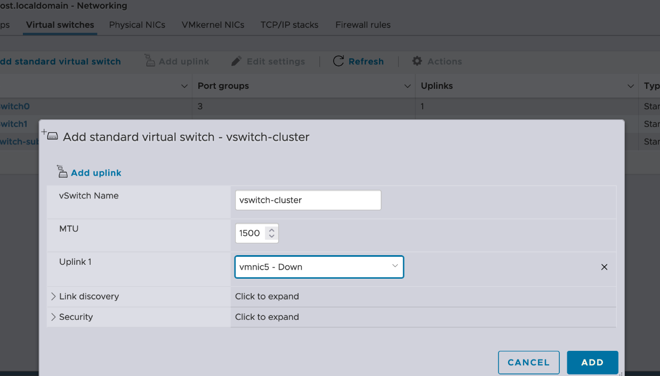Click the CANCEL button
660x377 pixels.
529,362
